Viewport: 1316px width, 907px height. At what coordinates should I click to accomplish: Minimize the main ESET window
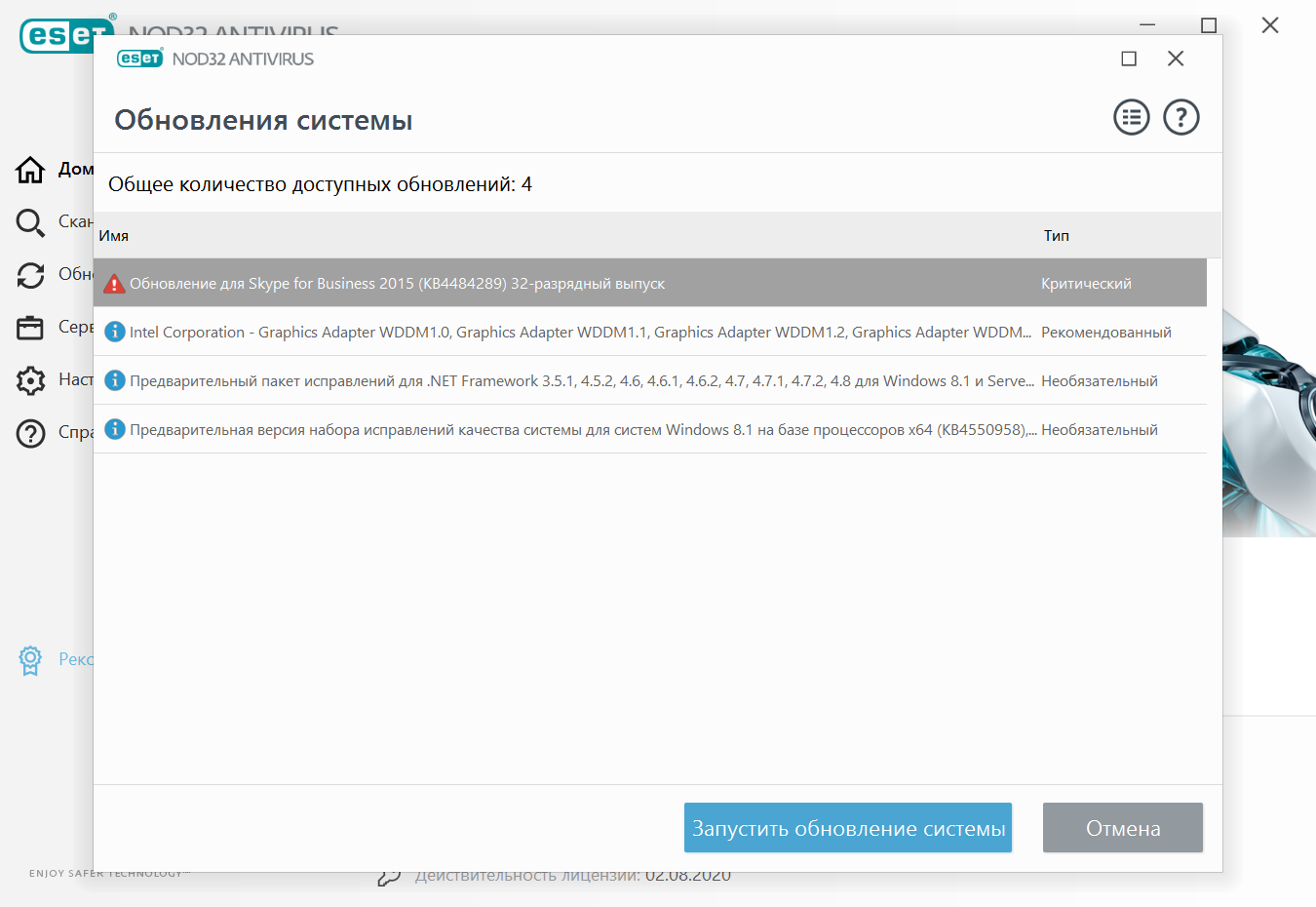click(1147, 24)
